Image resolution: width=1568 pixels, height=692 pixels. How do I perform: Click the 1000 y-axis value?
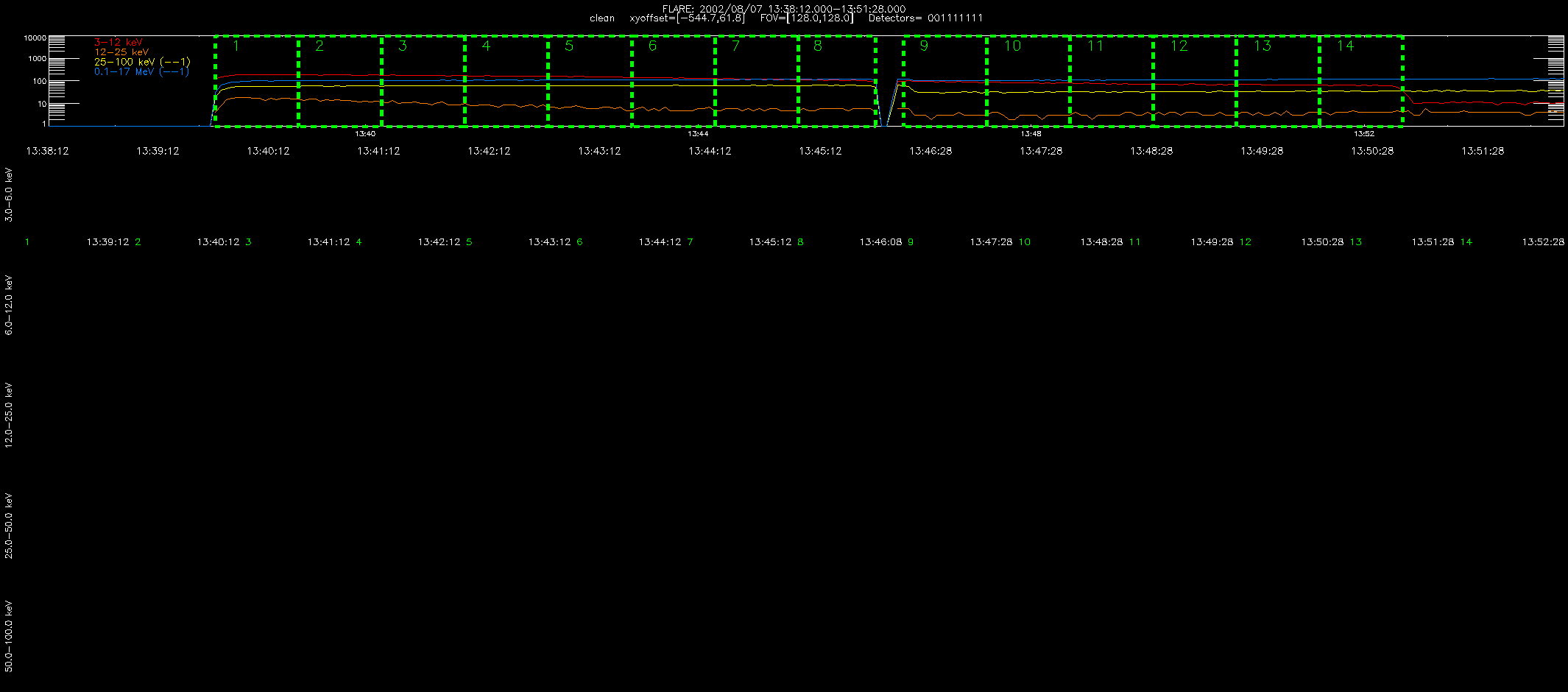[x=37, y=58]
